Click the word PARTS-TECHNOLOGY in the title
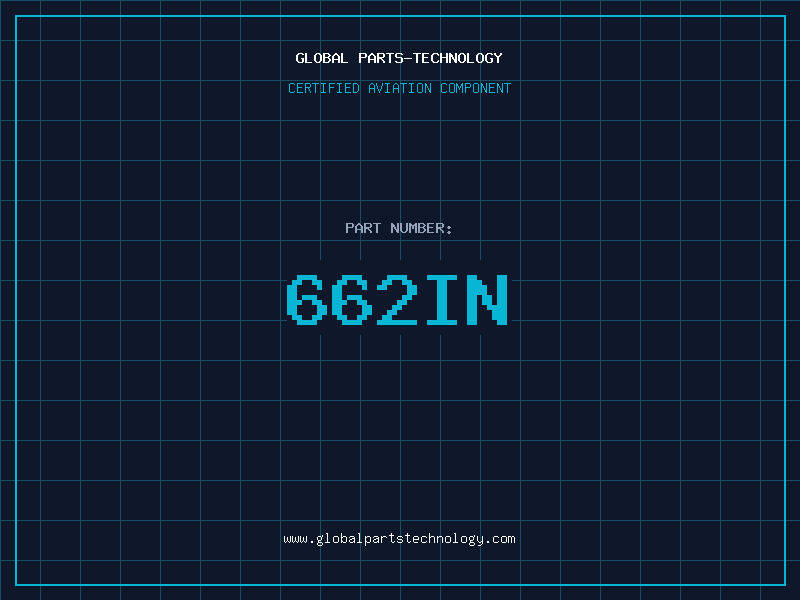 431,58
